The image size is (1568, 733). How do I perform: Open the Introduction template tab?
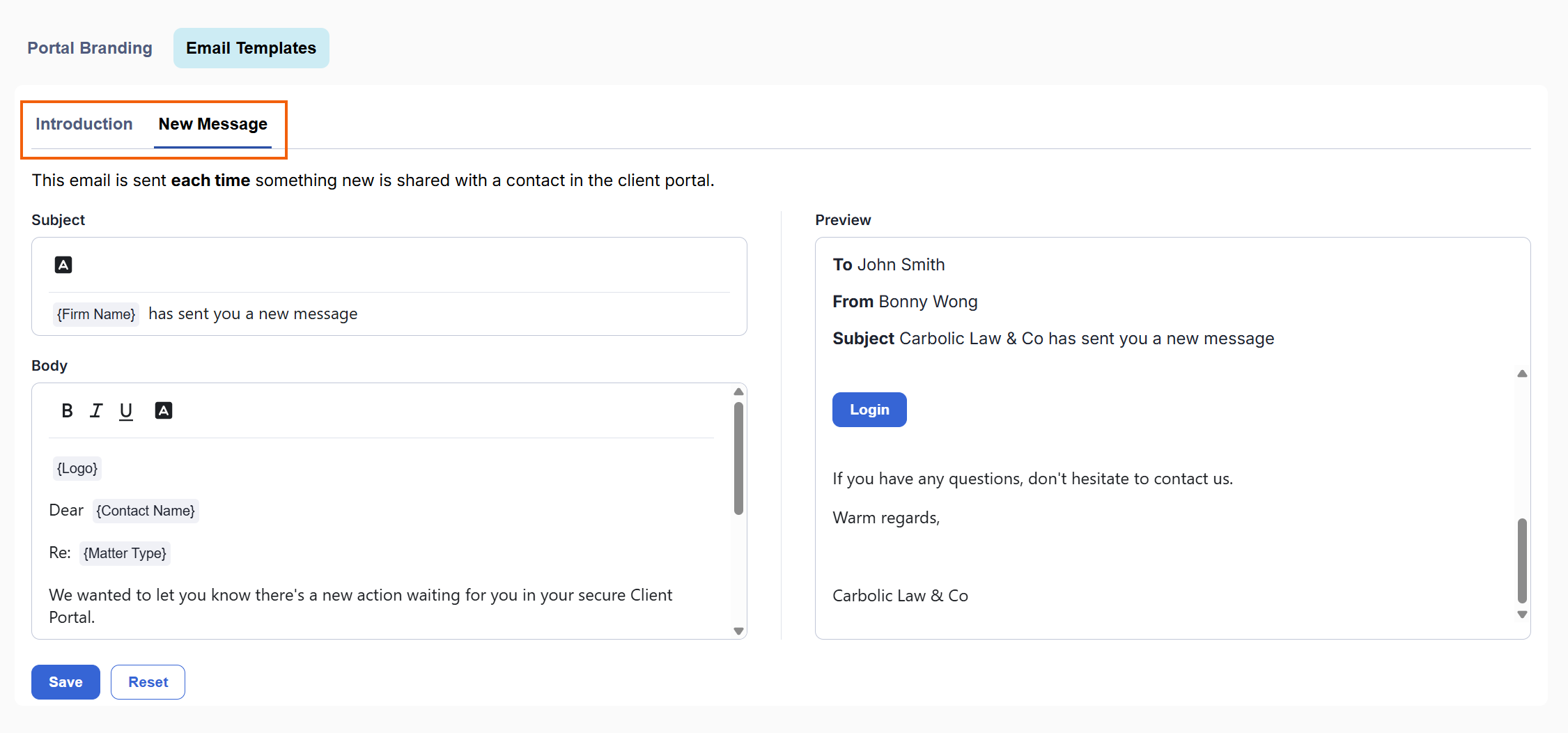point(84,124)
